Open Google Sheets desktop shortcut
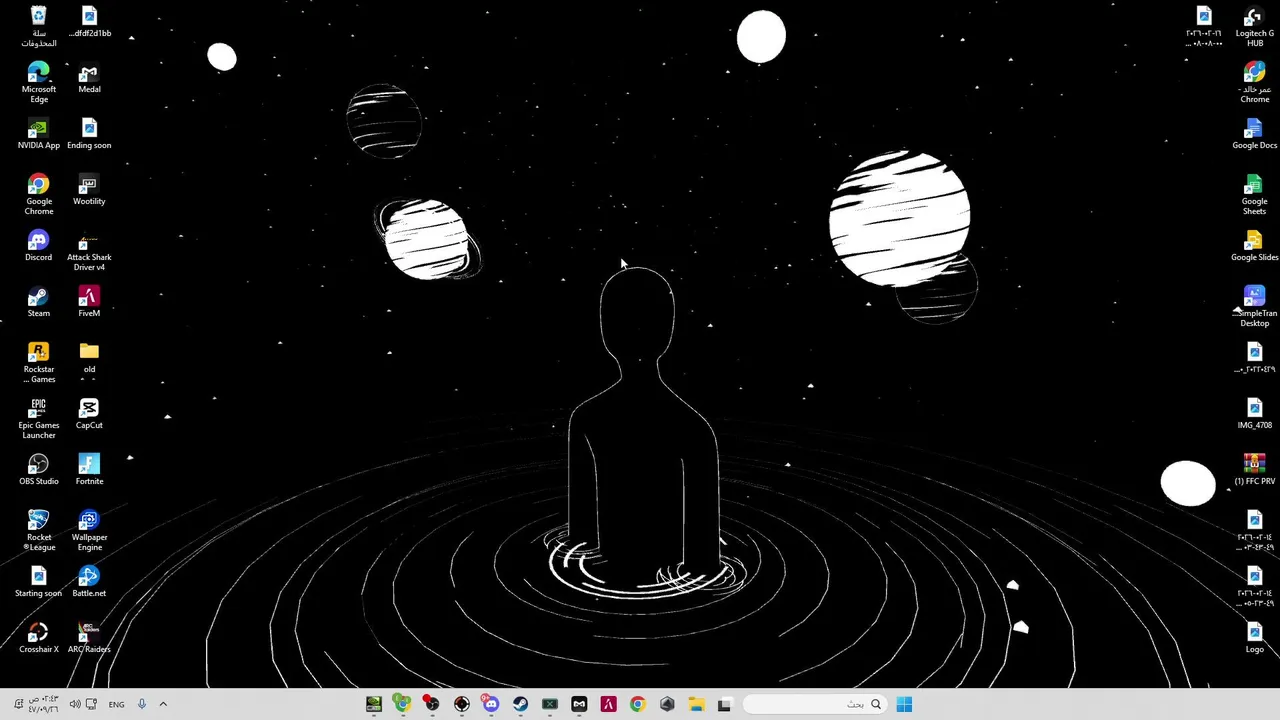 [1254, 194]
